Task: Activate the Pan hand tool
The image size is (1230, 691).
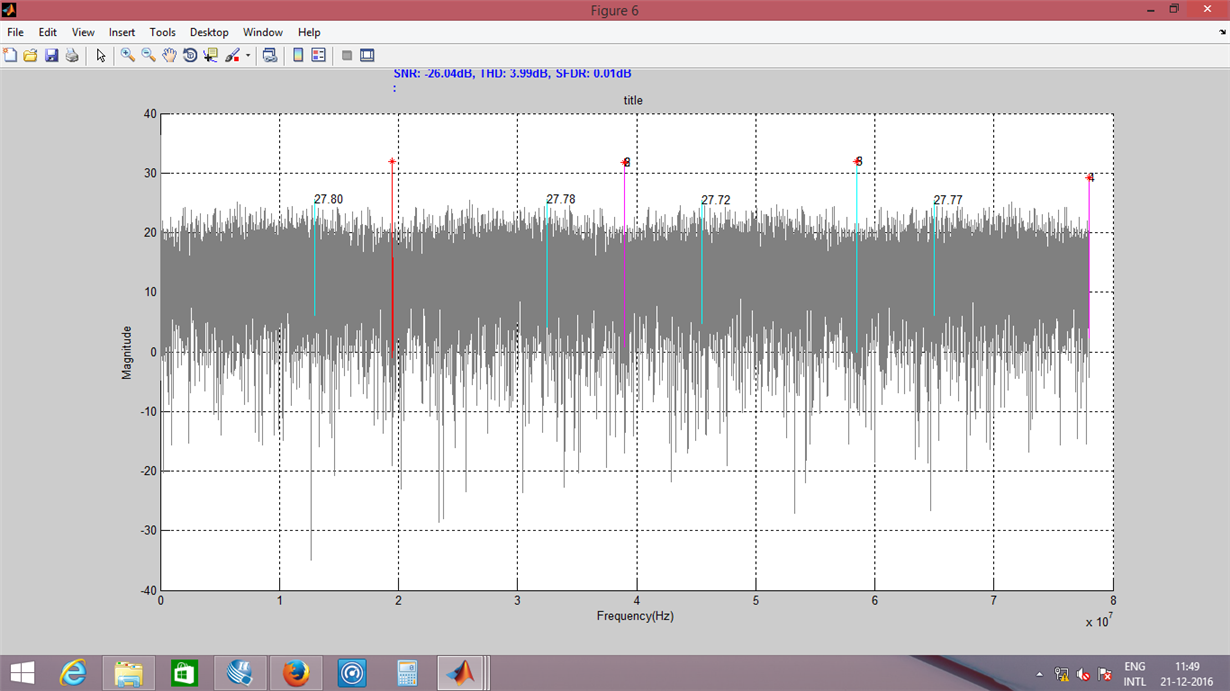Action: point(169,56)
